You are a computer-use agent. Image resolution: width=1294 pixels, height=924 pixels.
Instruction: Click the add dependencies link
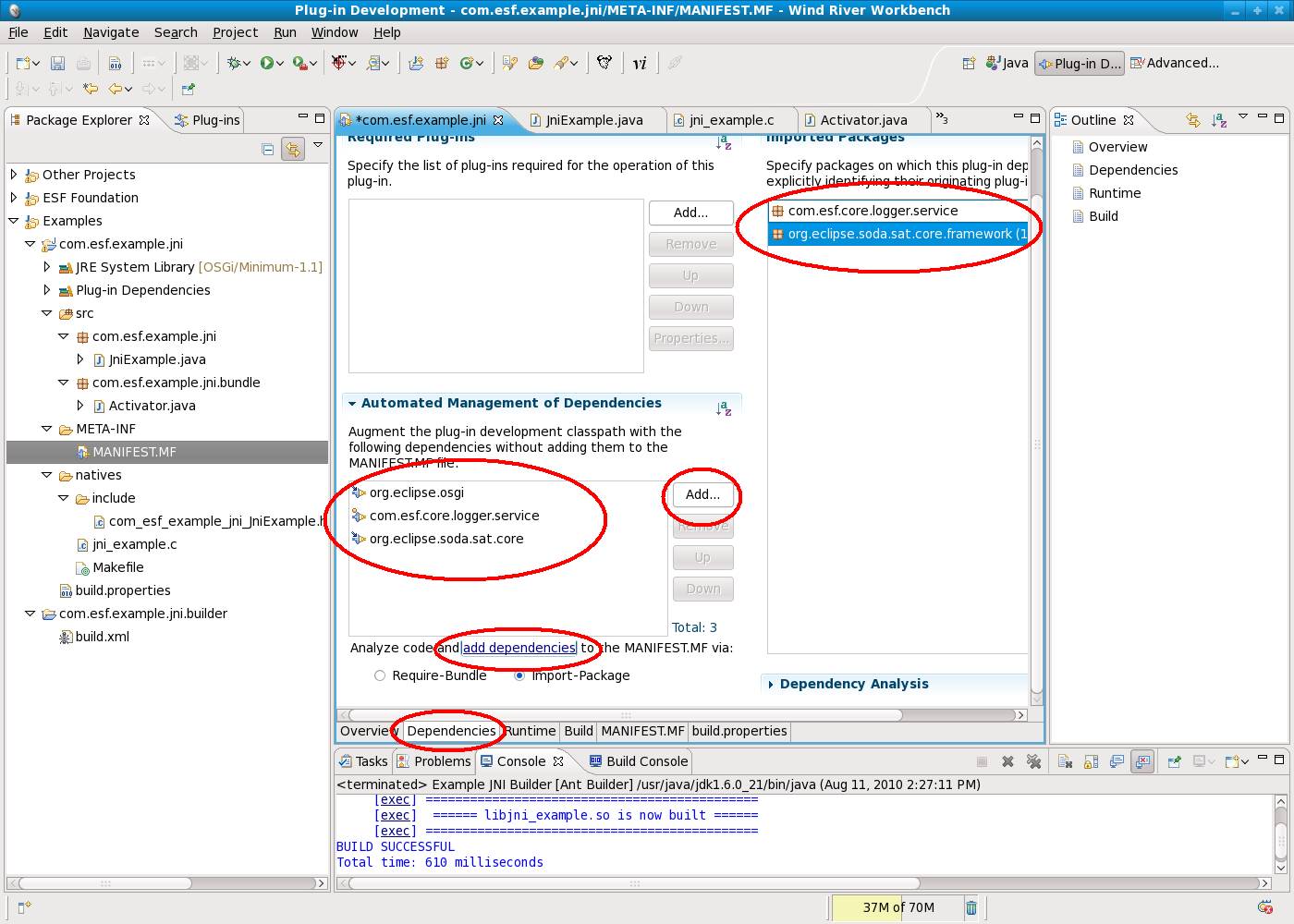tap(519, 648)
